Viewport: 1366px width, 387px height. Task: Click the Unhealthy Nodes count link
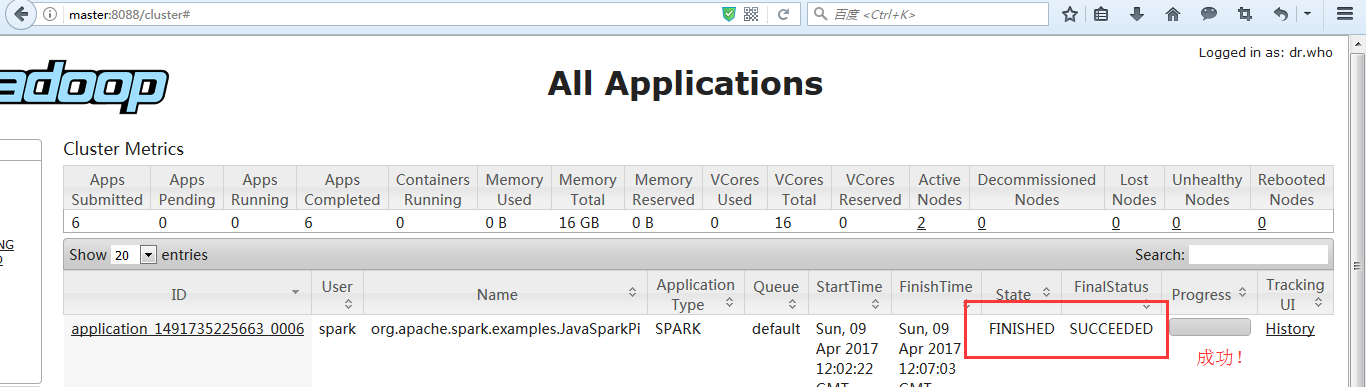[x=1176, y=223]
